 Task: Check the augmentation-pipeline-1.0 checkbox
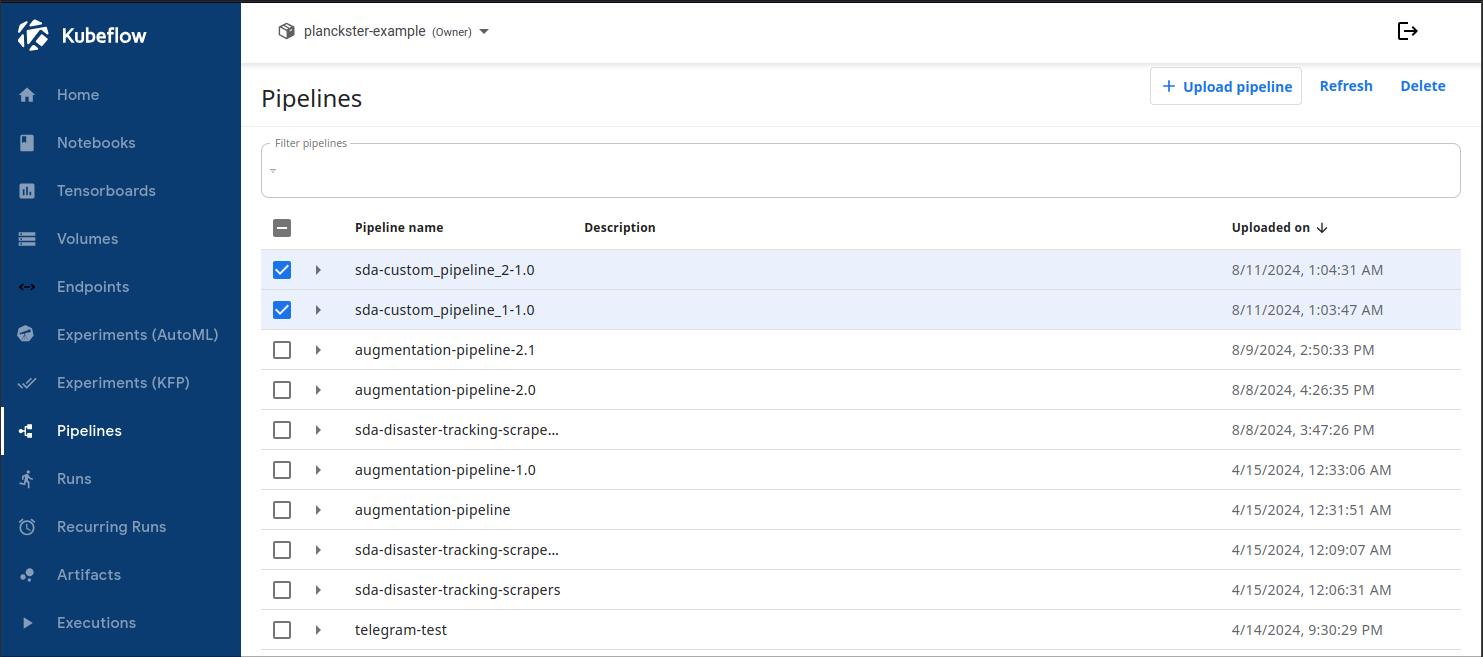[282, 470]
